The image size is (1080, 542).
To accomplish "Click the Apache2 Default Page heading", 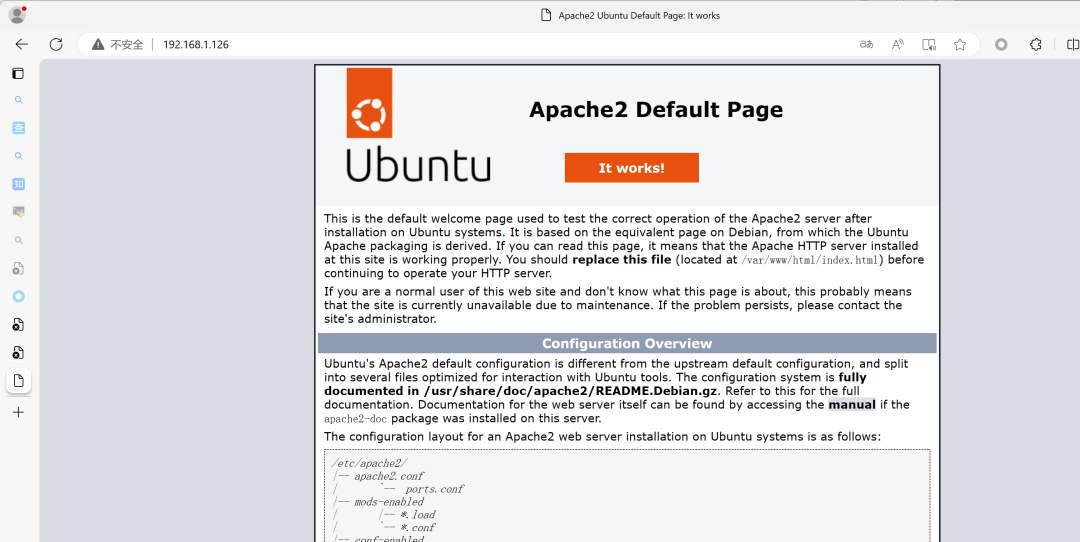I will [656, 110].
